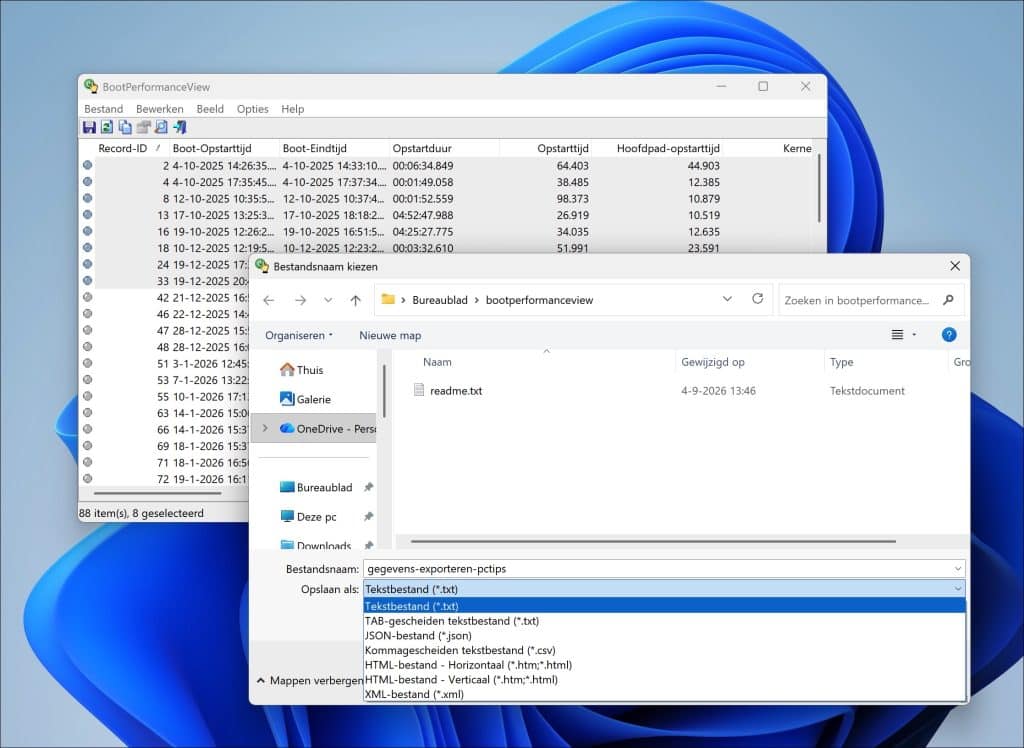Choose HTML-bestand - Verticaal format
1024x748 pixels.
(664, 679)
